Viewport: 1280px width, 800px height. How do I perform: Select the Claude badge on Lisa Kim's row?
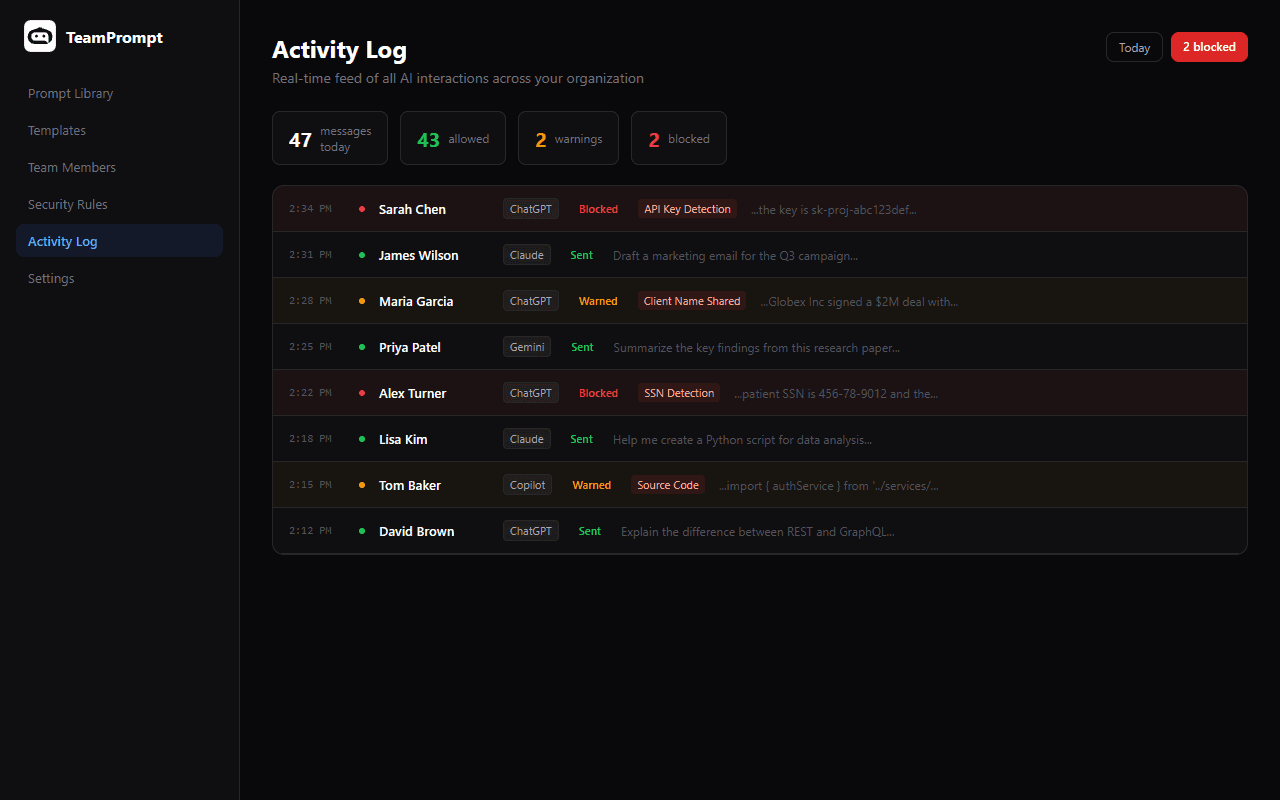pyautogui.click(x=526, y=438)
